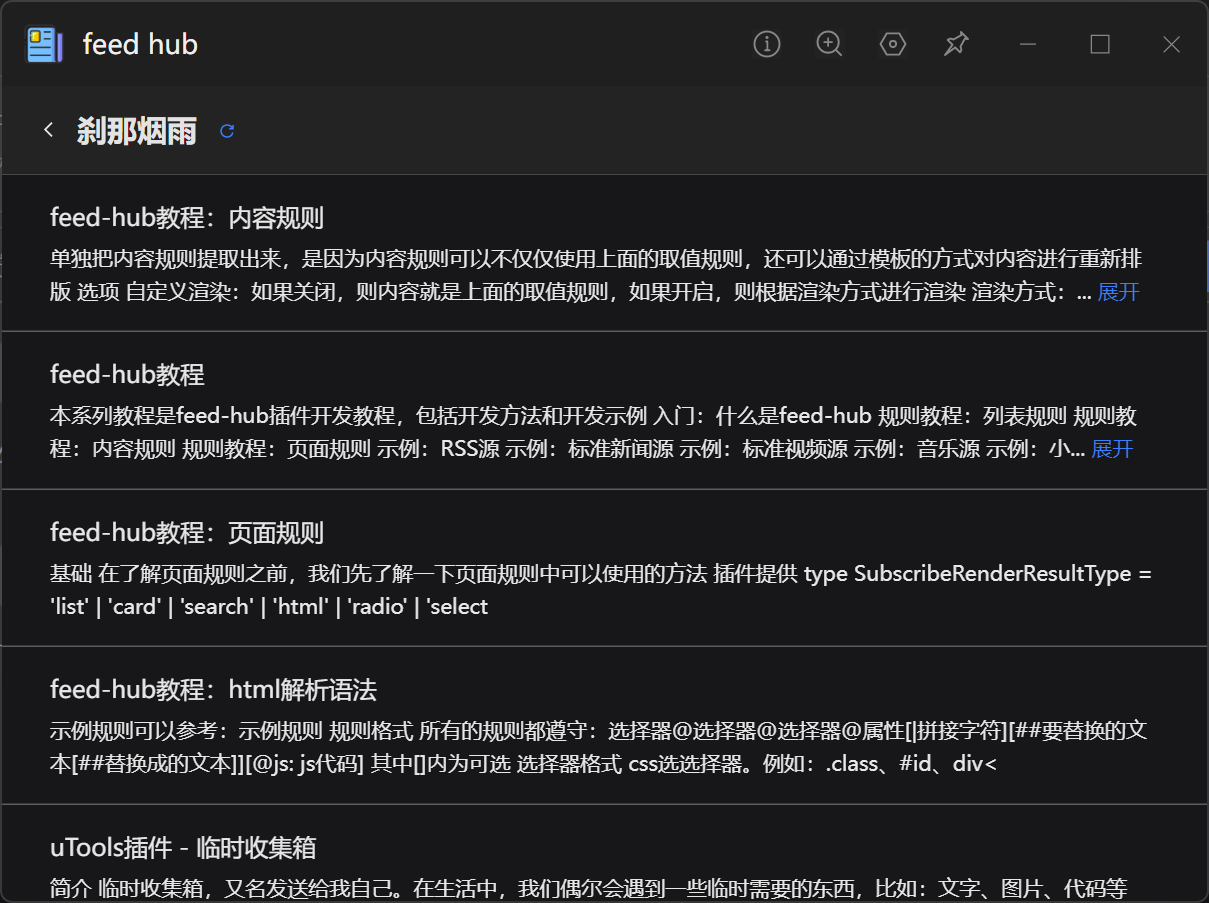Pin the window with the pin icon
The width and height of the screenshot is (1209, 903).
click(x=956, y=44)
